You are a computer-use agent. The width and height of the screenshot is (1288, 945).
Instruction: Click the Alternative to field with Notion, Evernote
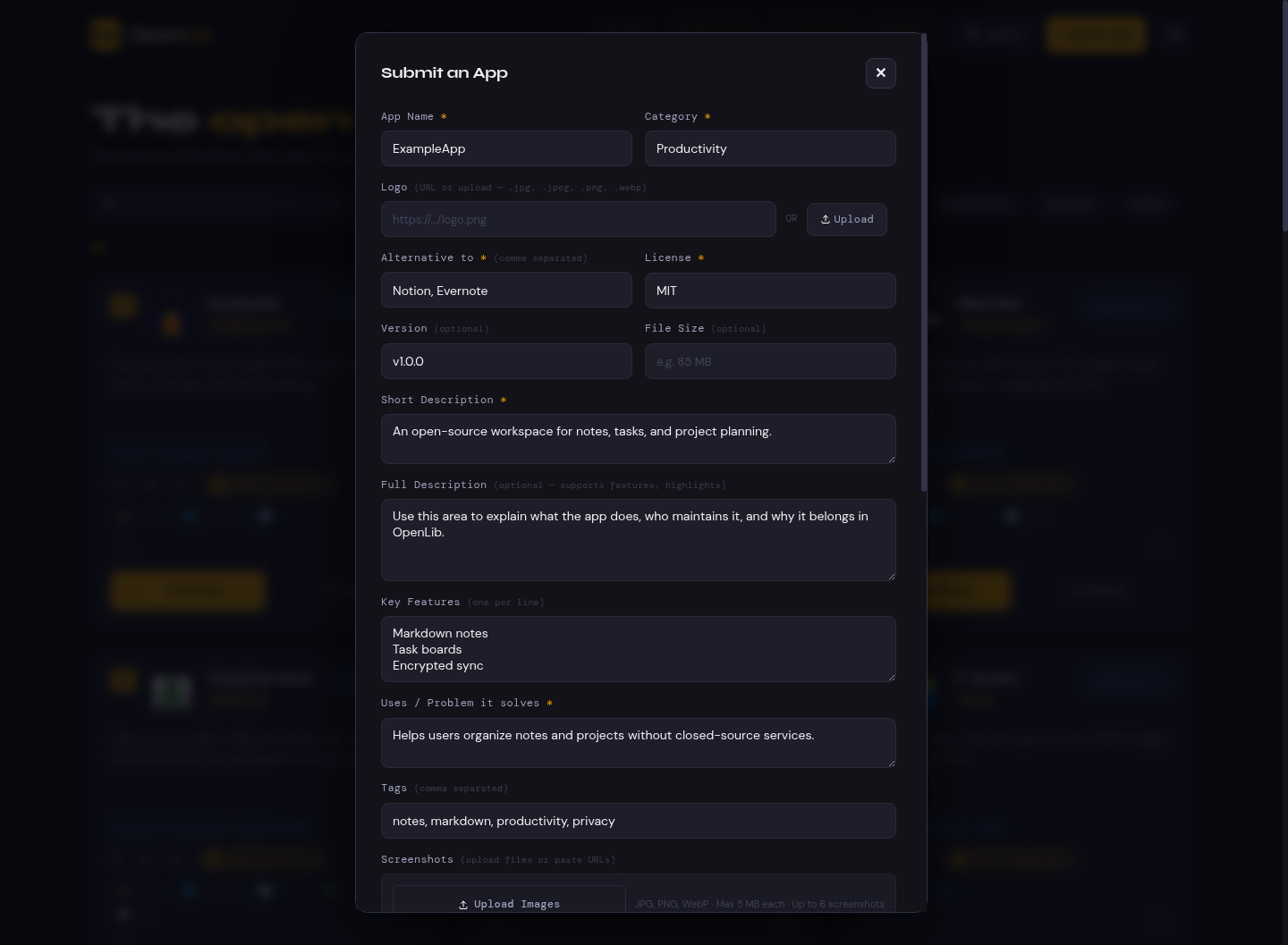506,291
